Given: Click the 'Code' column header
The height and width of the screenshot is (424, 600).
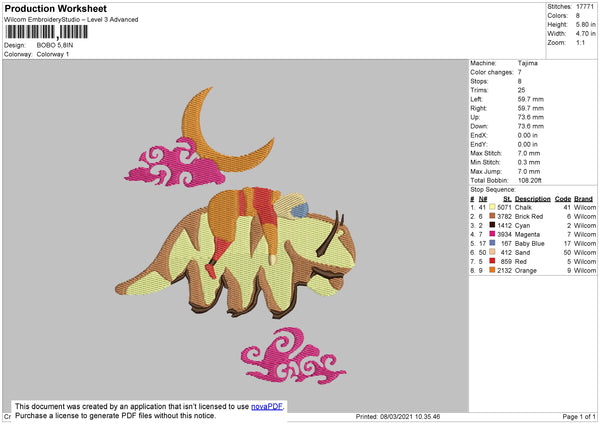Looking at the screenshot, I should pos(563,199).
